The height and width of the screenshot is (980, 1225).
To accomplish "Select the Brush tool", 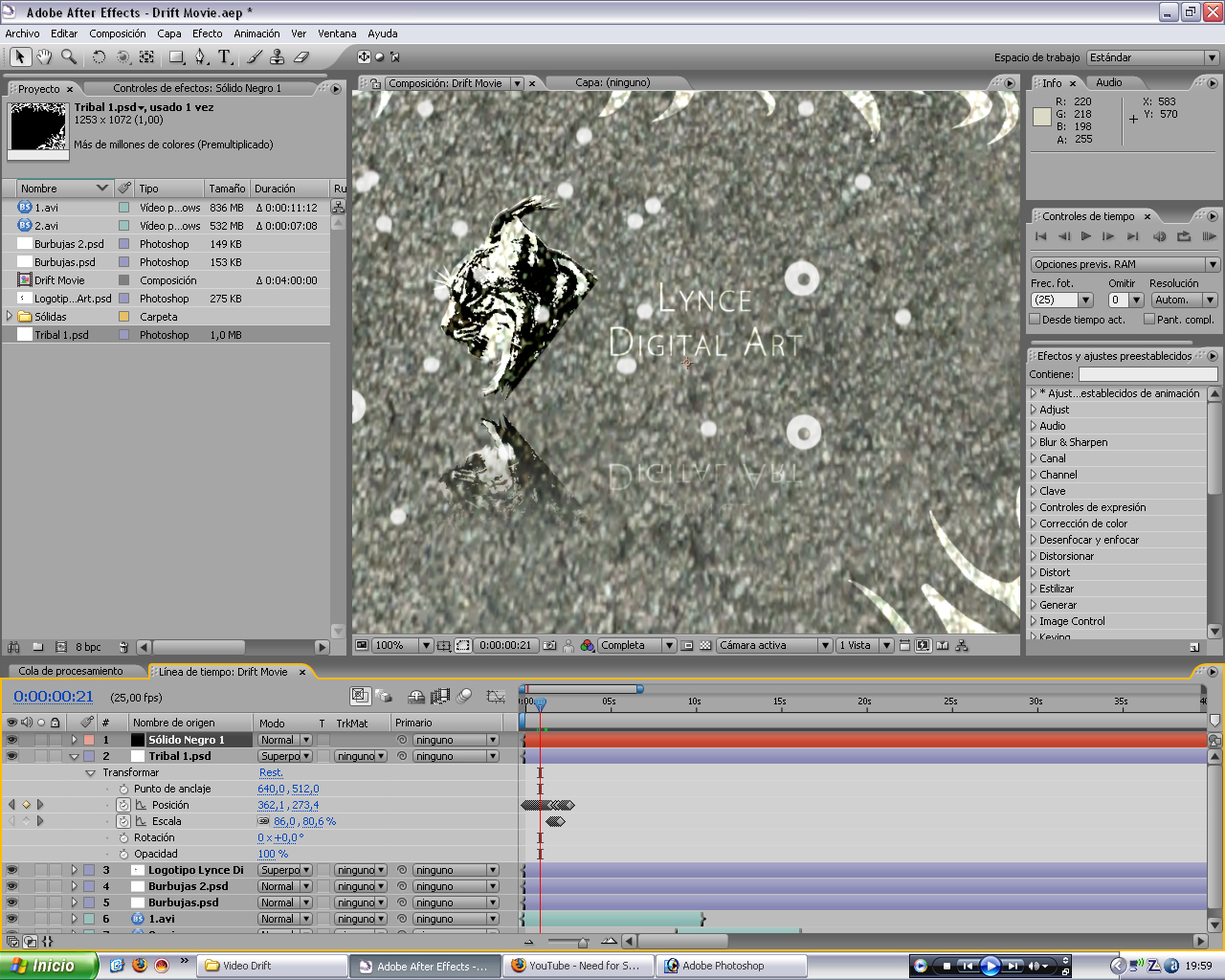I will coord(254,57).
